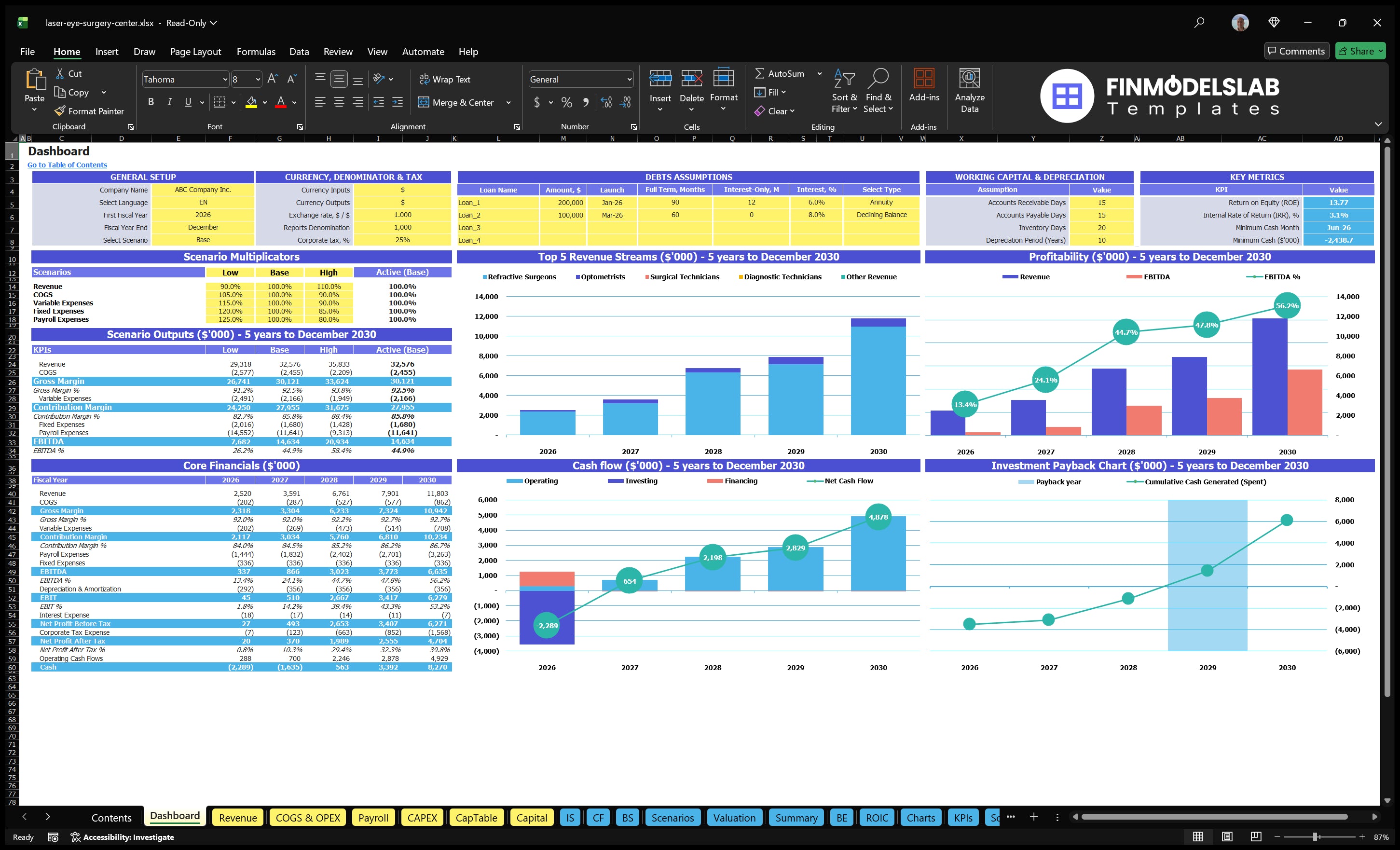Open the Revenue sheet tab

coord(237,818)
